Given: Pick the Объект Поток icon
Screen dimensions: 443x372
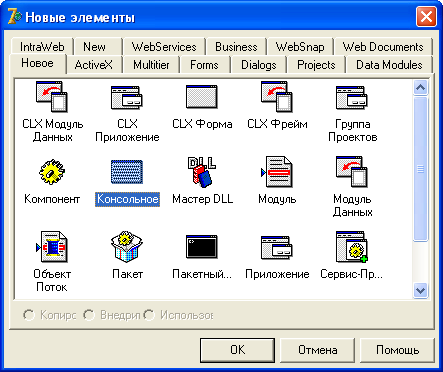Looking at the screenshot, I should (52, 247).
